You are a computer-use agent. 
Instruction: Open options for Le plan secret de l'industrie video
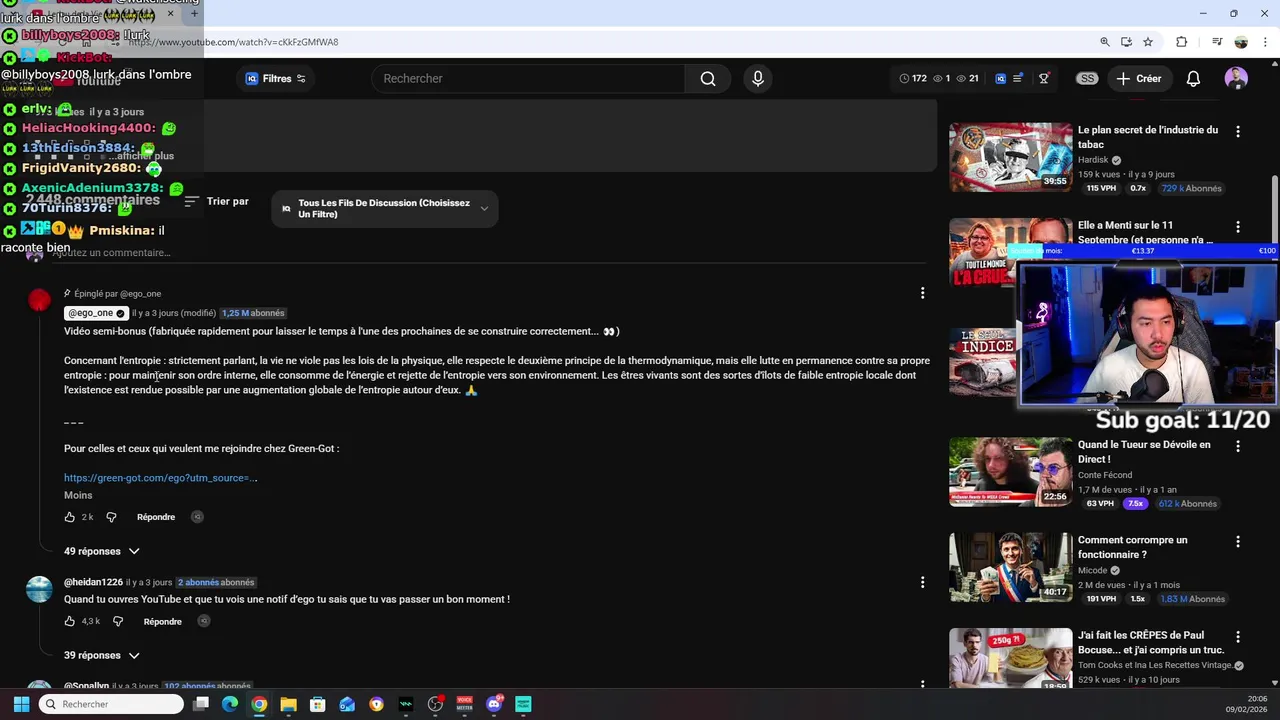[1238, 131]
